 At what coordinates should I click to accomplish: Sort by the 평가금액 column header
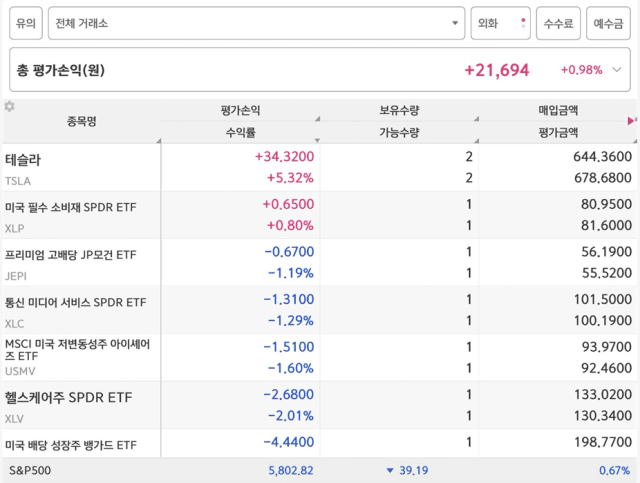point(558,132)
